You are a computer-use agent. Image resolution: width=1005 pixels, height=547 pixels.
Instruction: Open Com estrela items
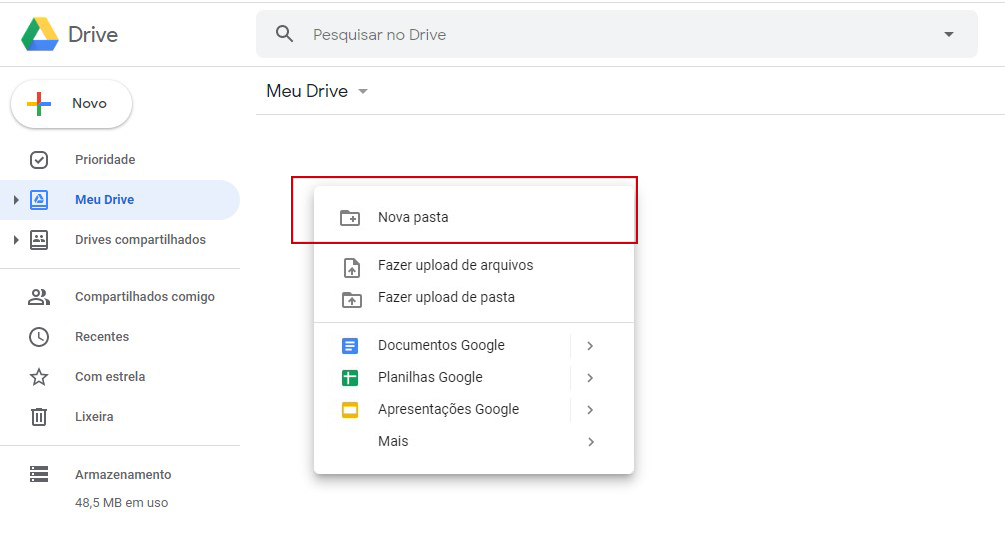(x=110, y=376)
